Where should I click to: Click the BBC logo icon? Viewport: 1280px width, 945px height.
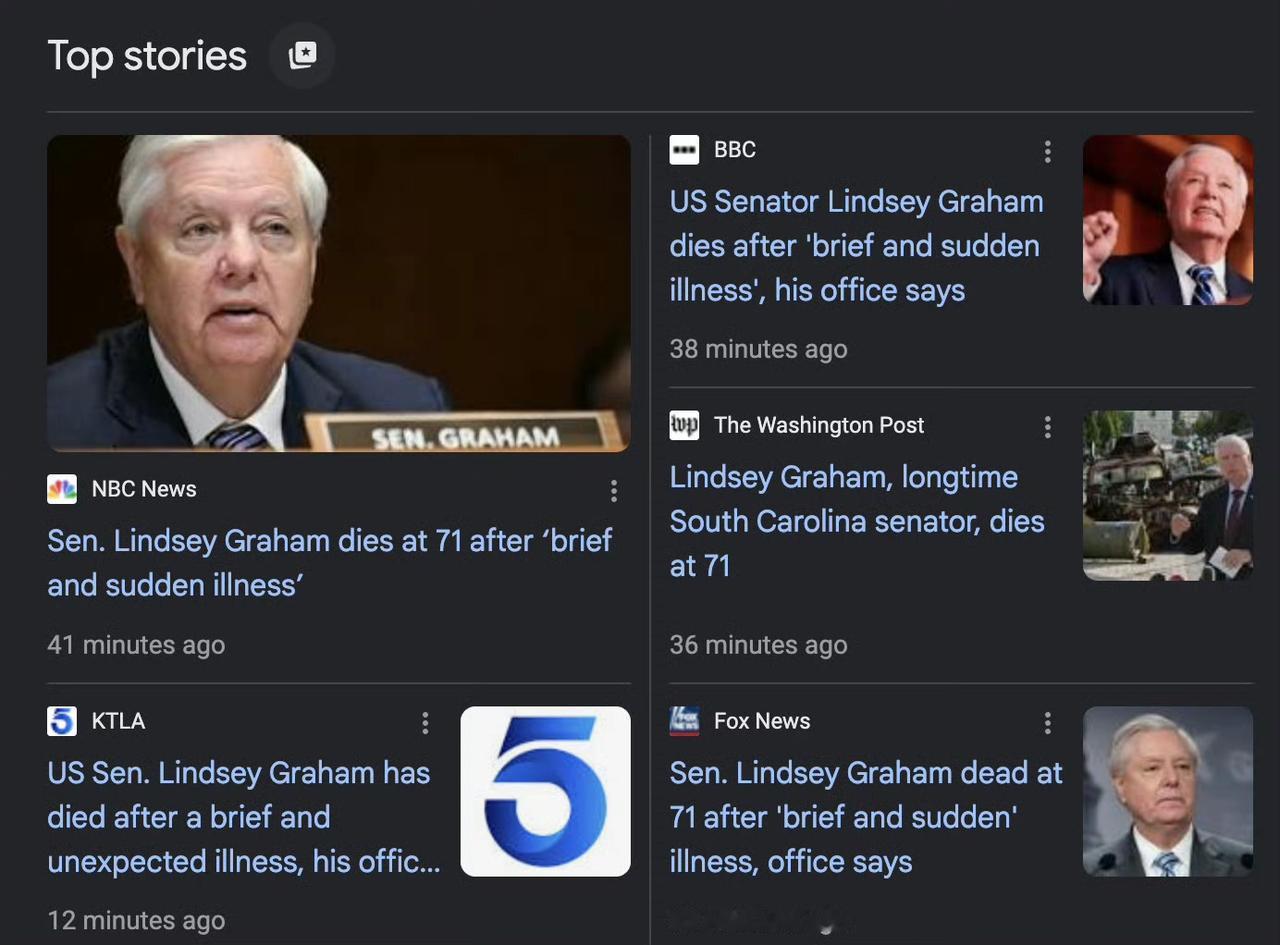684,150
